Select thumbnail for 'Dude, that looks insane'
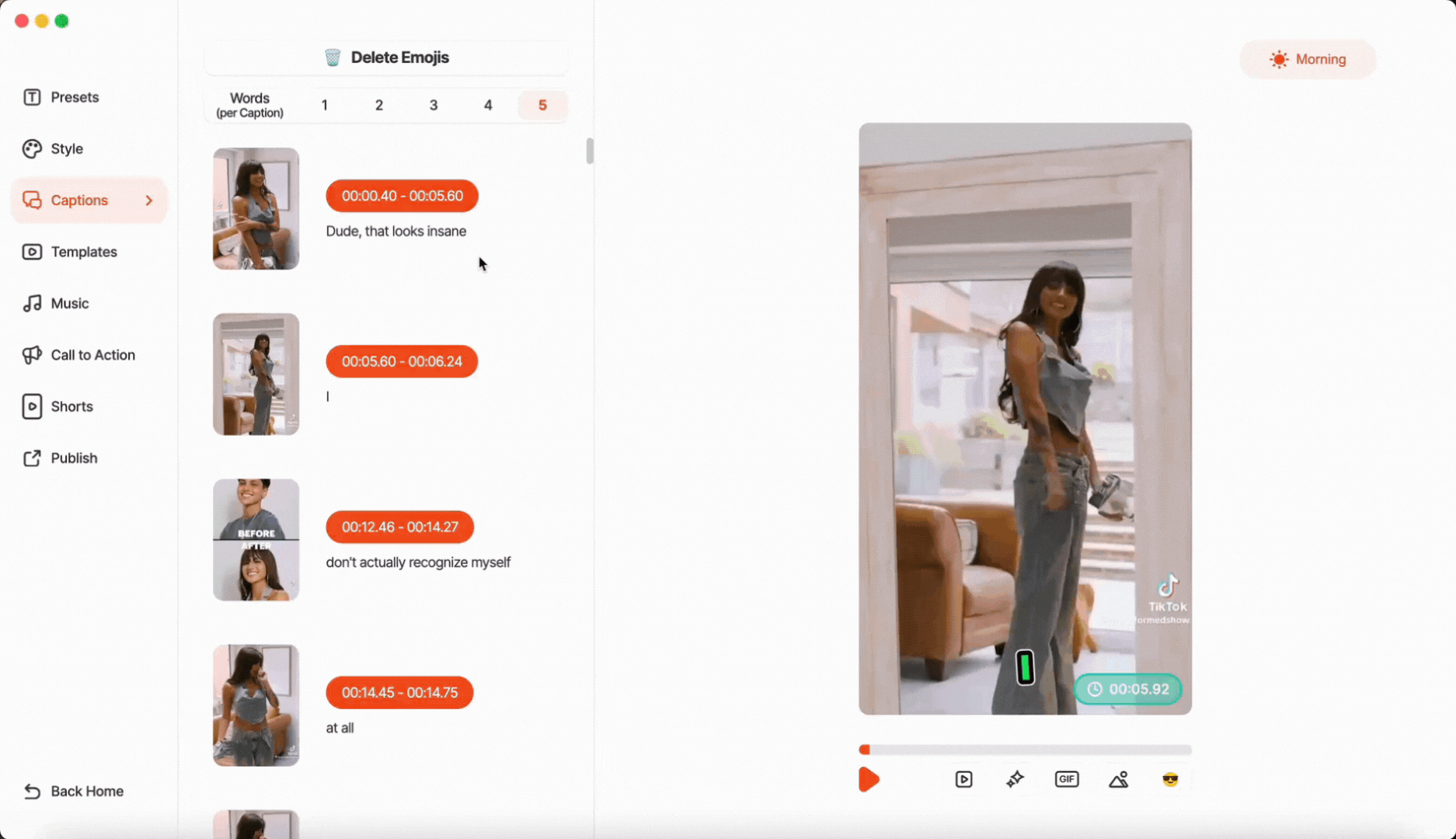 [256, 209]
